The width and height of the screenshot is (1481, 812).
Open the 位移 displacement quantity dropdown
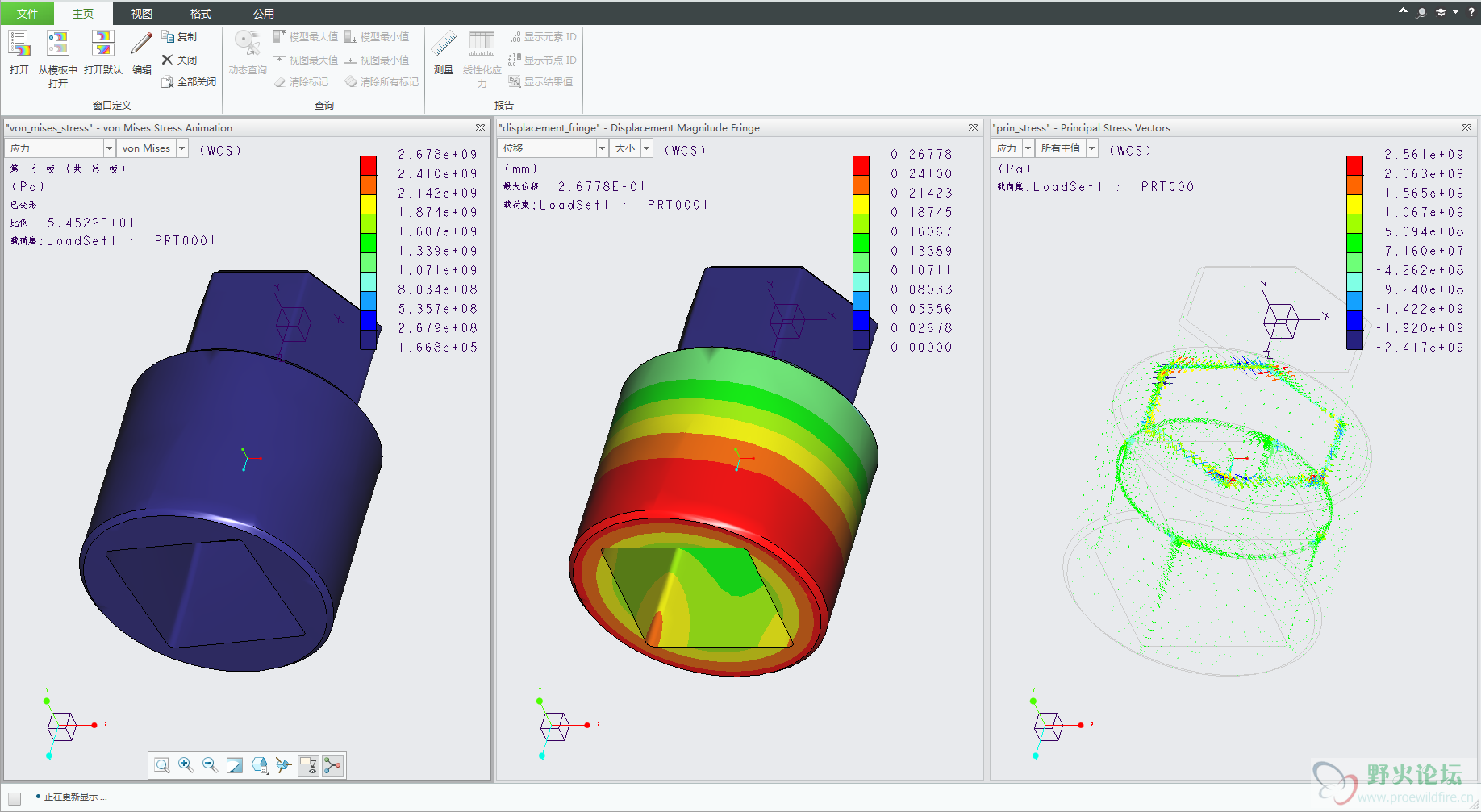coord(602,148)
